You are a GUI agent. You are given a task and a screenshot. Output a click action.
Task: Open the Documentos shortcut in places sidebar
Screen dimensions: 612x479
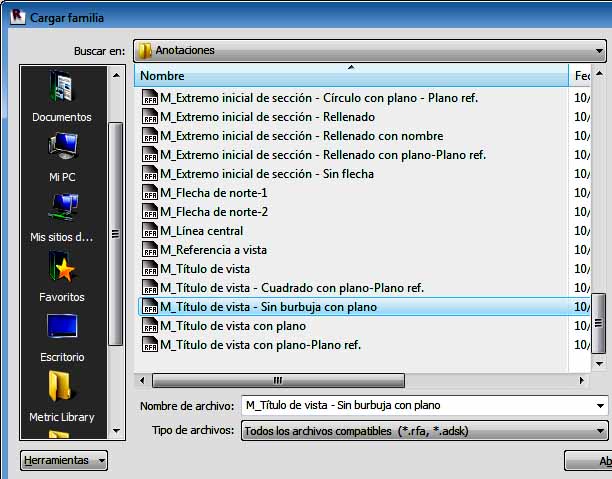(x=62, y=96)
